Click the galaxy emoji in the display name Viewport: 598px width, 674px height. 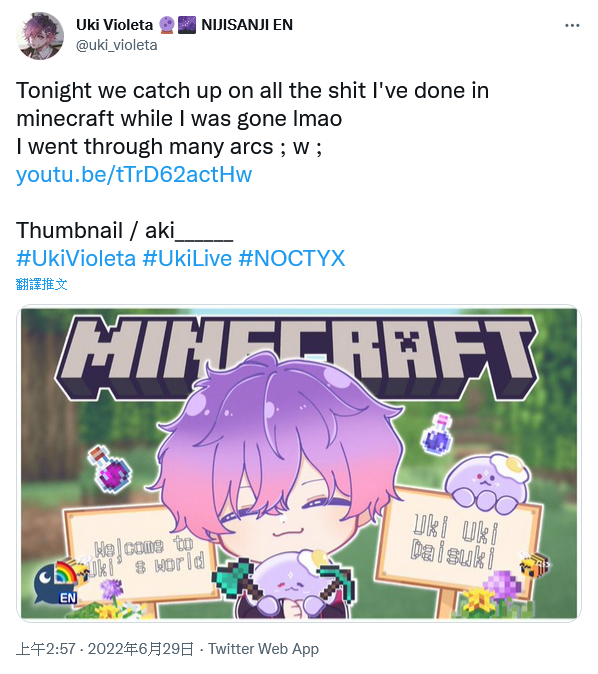(187, 25)
